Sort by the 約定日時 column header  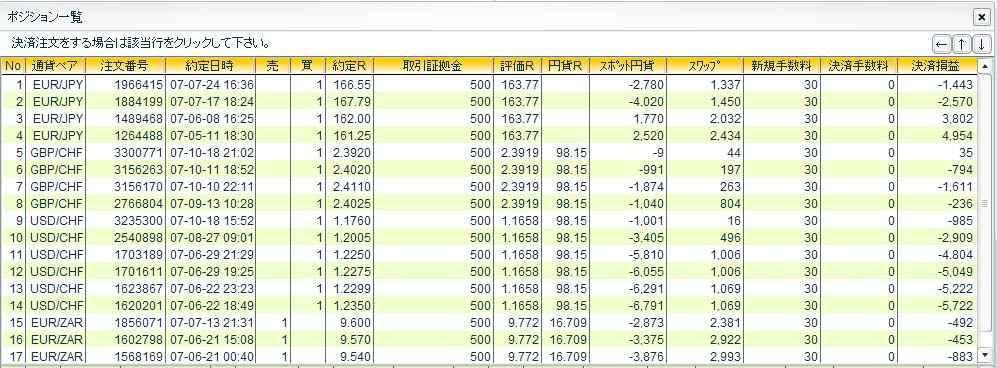pos(210,65)
